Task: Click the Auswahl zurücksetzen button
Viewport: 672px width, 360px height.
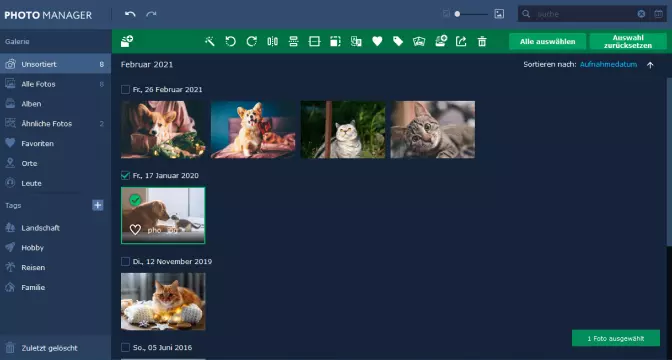Action: (628, 42)
